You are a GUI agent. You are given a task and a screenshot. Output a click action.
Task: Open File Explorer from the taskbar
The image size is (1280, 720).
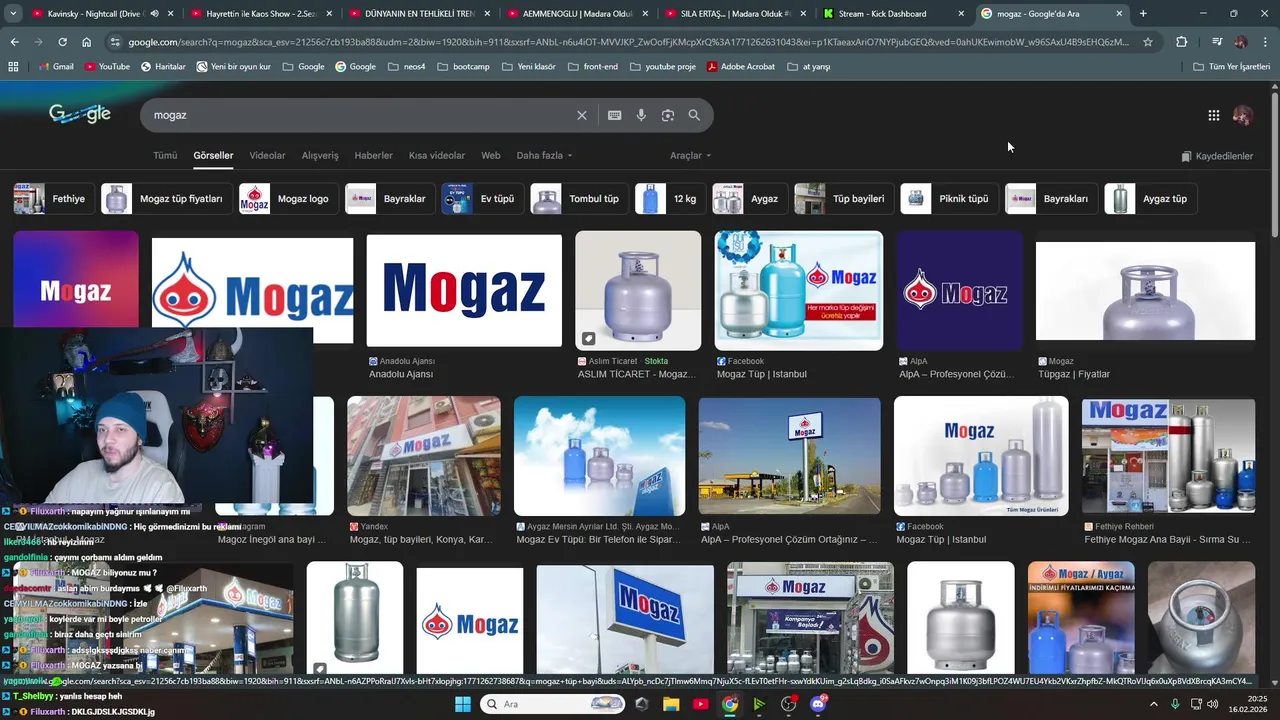click(x=671, y=704)
